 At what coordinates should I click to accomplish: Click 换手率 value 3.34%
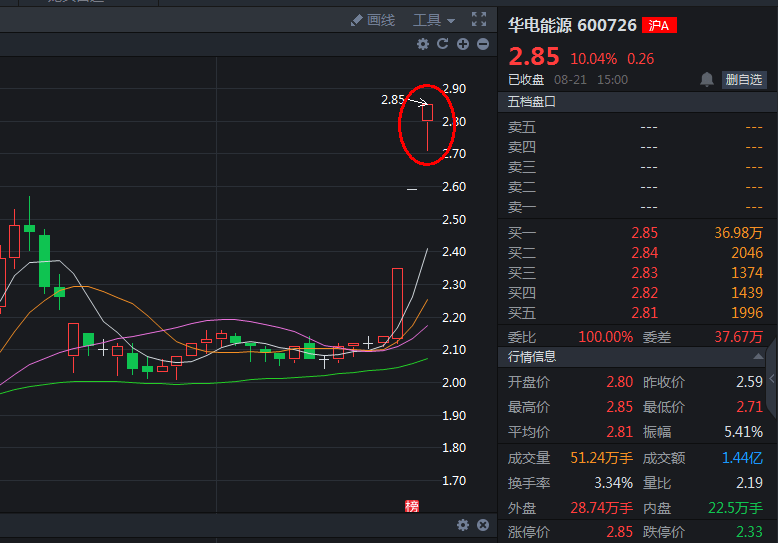click(x=614, y=482)
